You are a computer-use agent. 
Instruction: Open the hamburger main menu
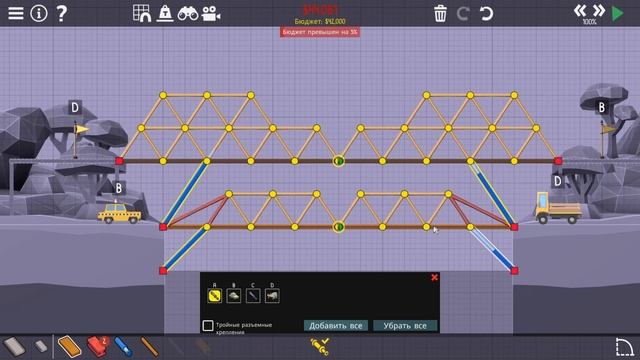click(x=16, y=13)
